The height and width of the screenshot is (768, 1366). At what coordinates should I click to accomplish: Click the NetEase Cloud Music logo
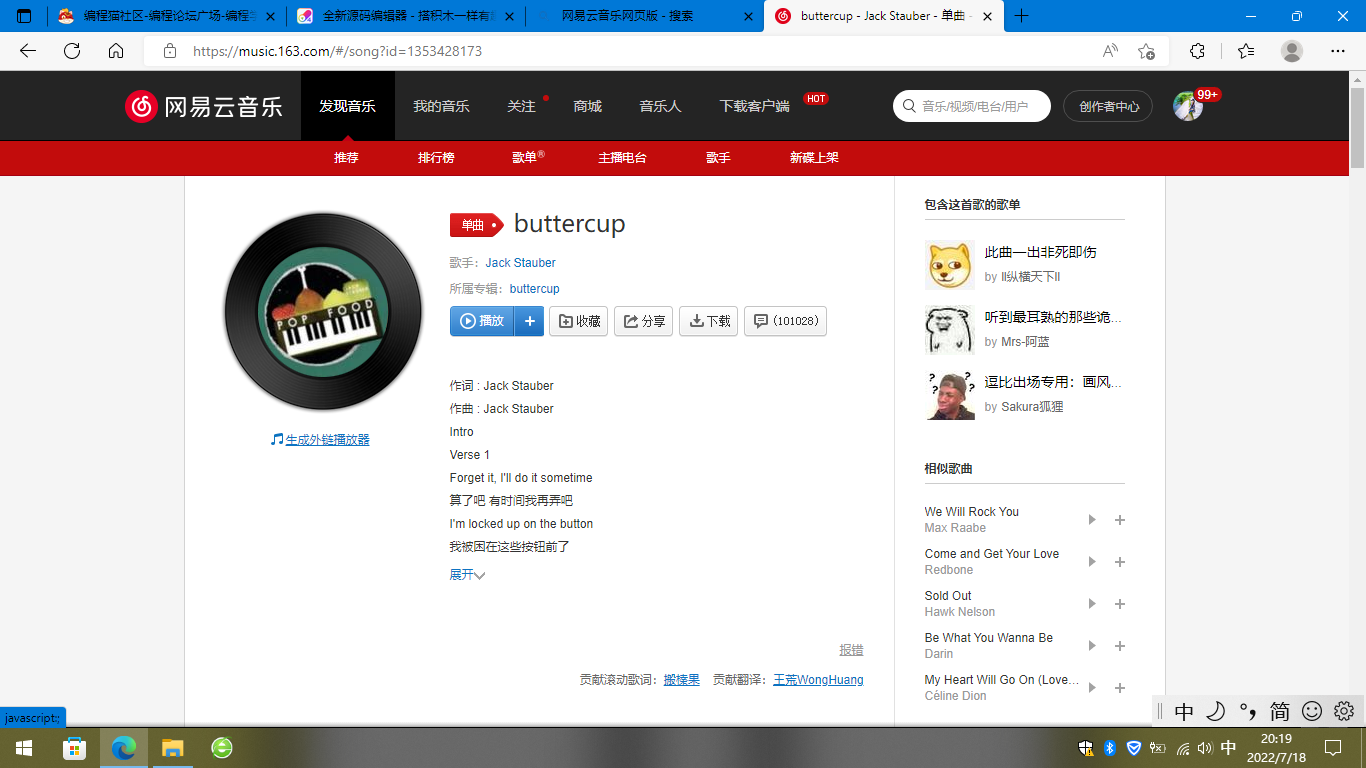point(204,106)
